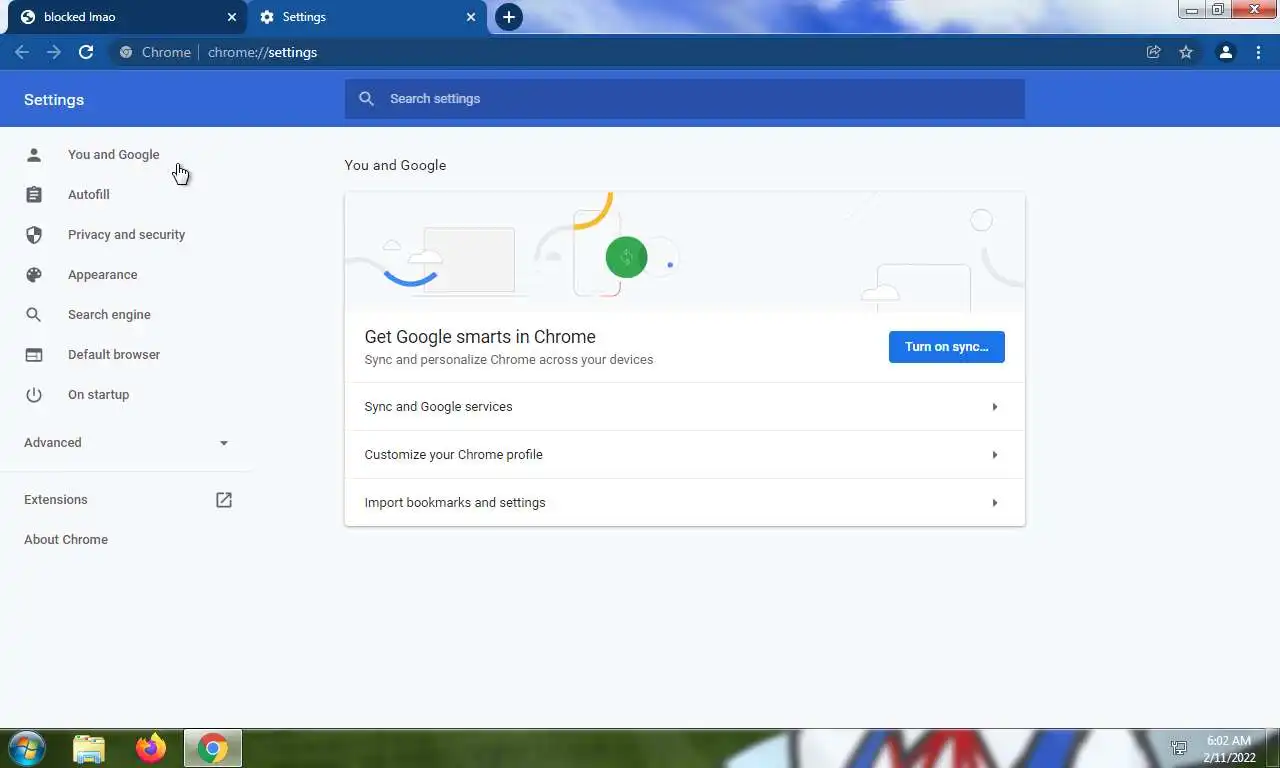Open Import bookmarks and settings row
Screen dimensions: 1280x768
684,503
